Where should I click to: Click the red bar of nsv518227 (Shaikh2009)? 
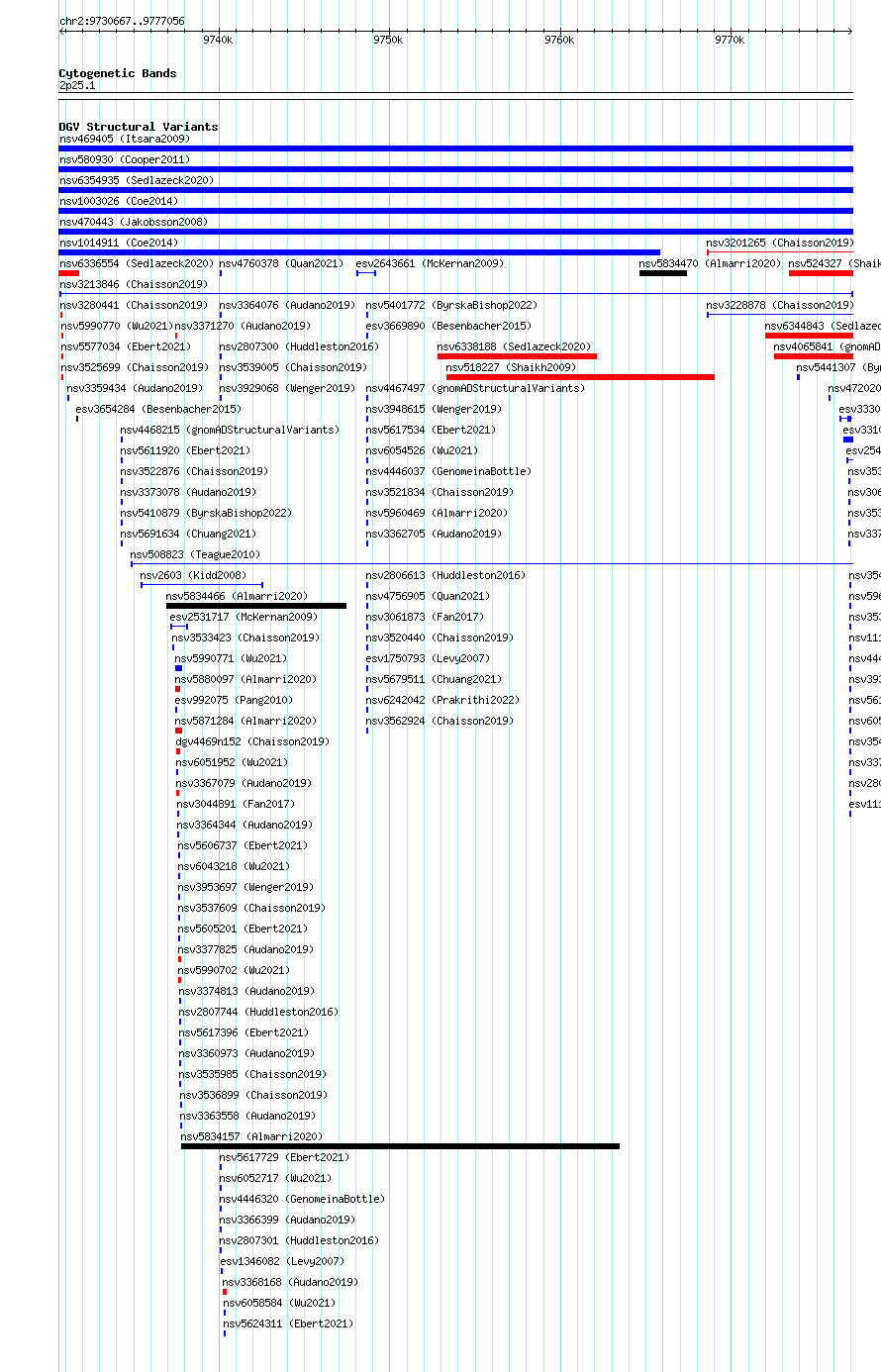[x=580, y=377]
